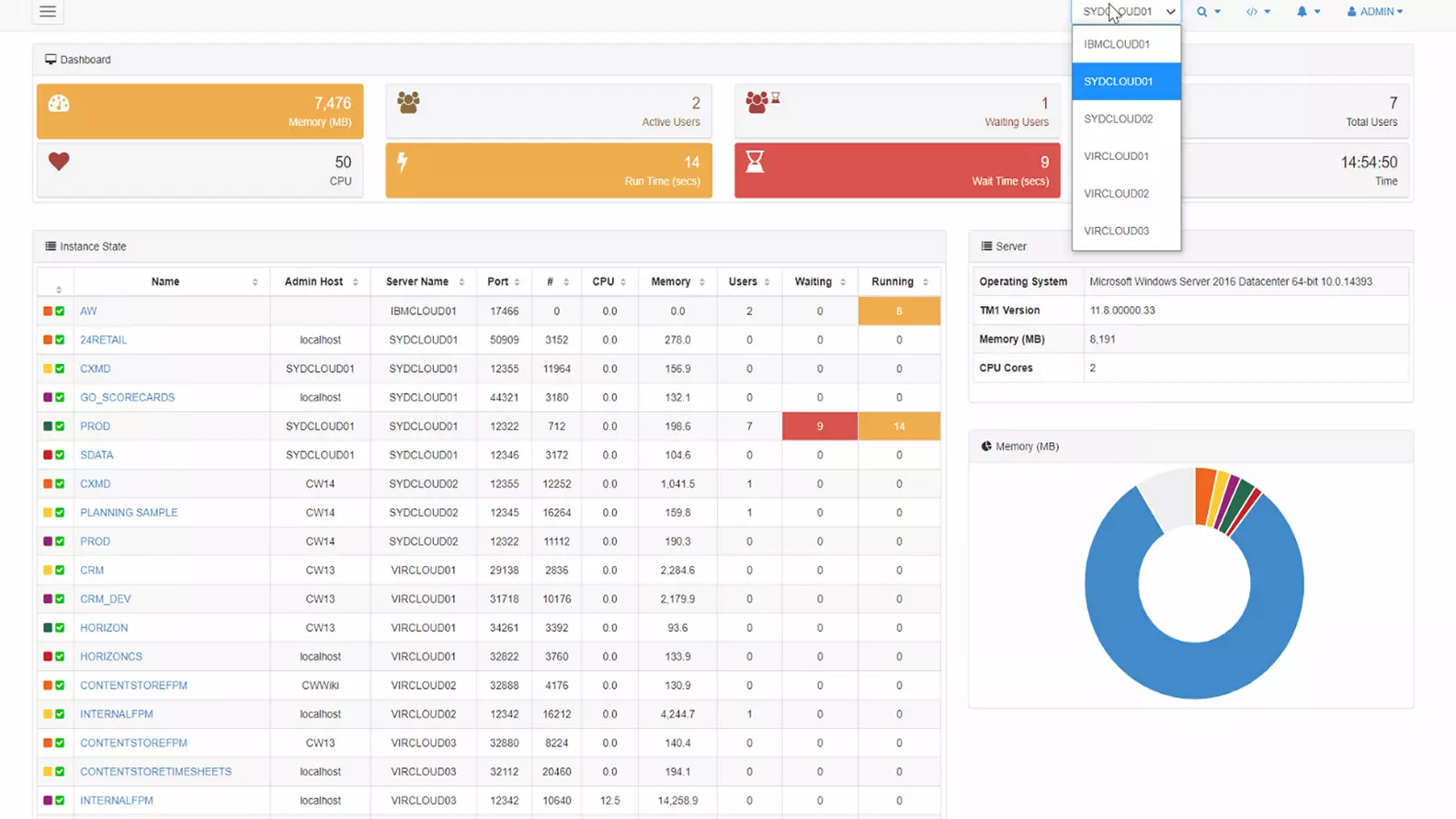Click the heart CPU icon

point(59,162)
